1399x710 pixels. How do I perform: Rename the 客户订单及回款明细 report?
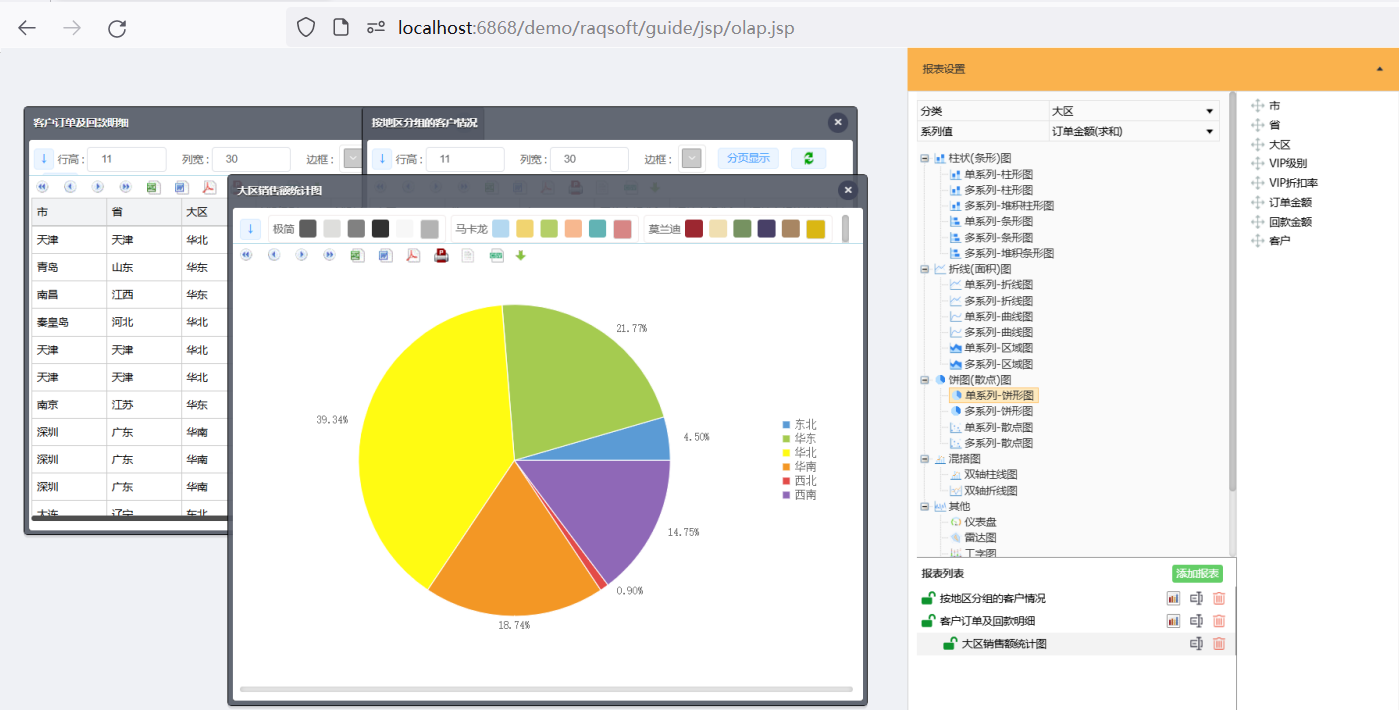[x=1196, y=621]
